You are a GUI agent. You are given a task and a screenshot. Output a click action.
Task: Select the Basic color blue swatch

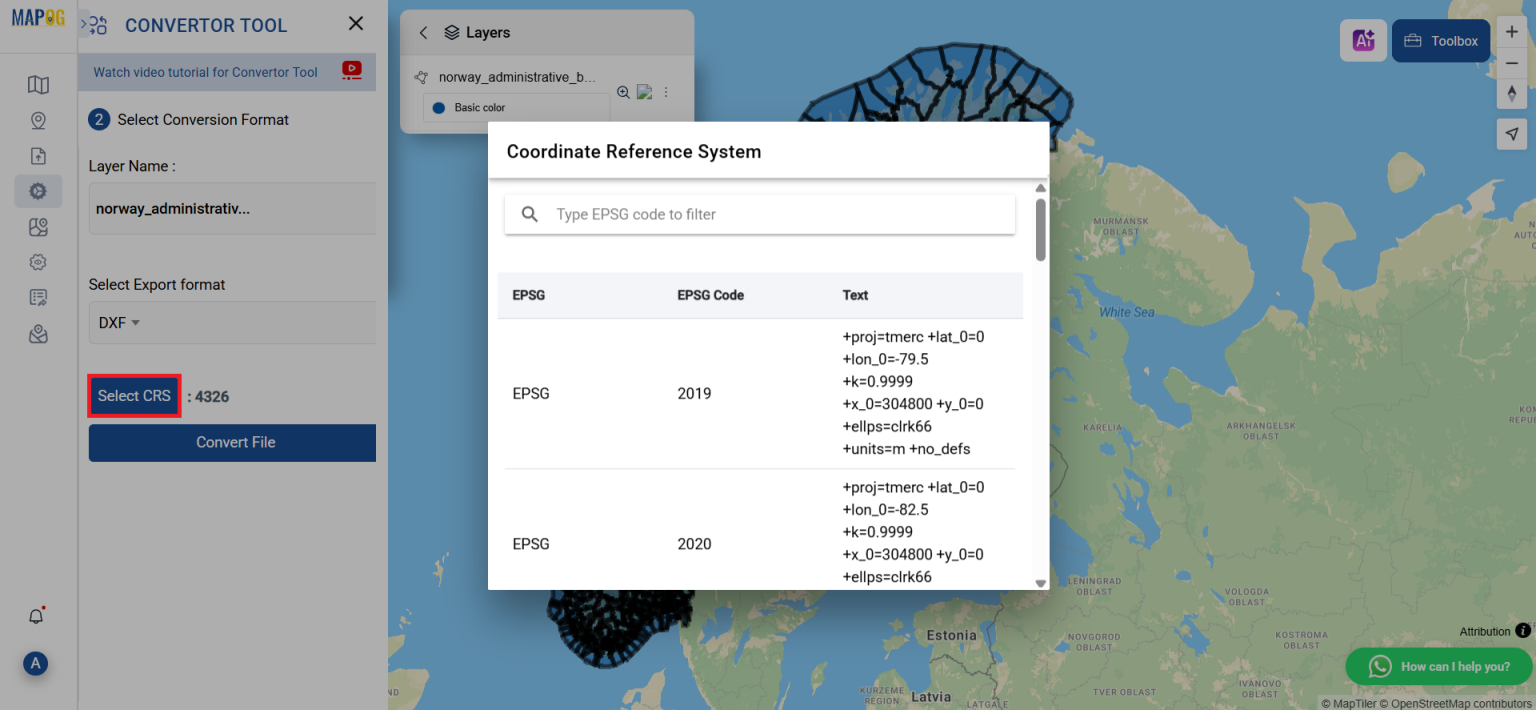point(437,106)
